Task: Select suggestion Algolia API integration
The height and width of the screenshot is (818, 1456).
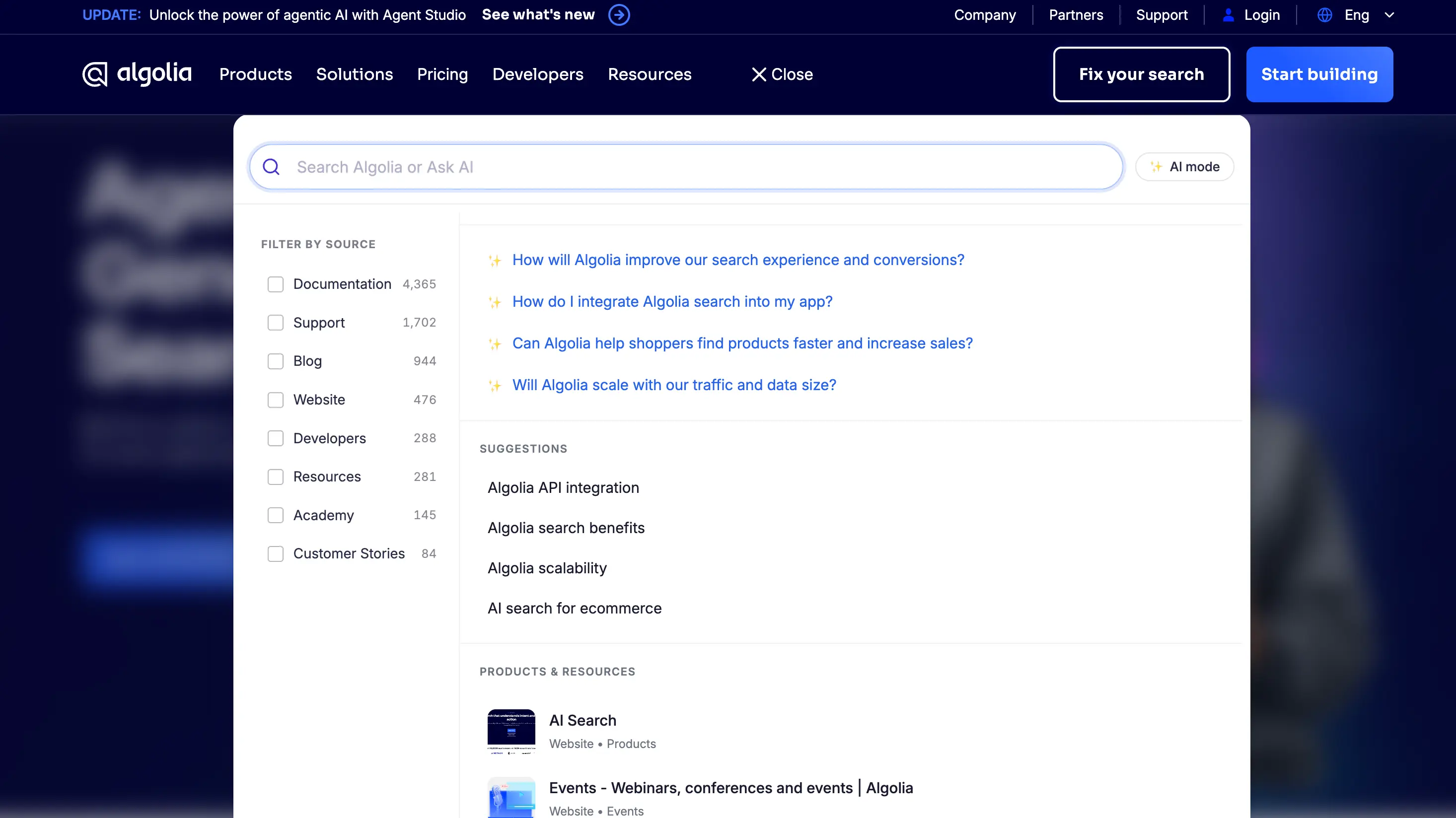Action: coord(564,487)
